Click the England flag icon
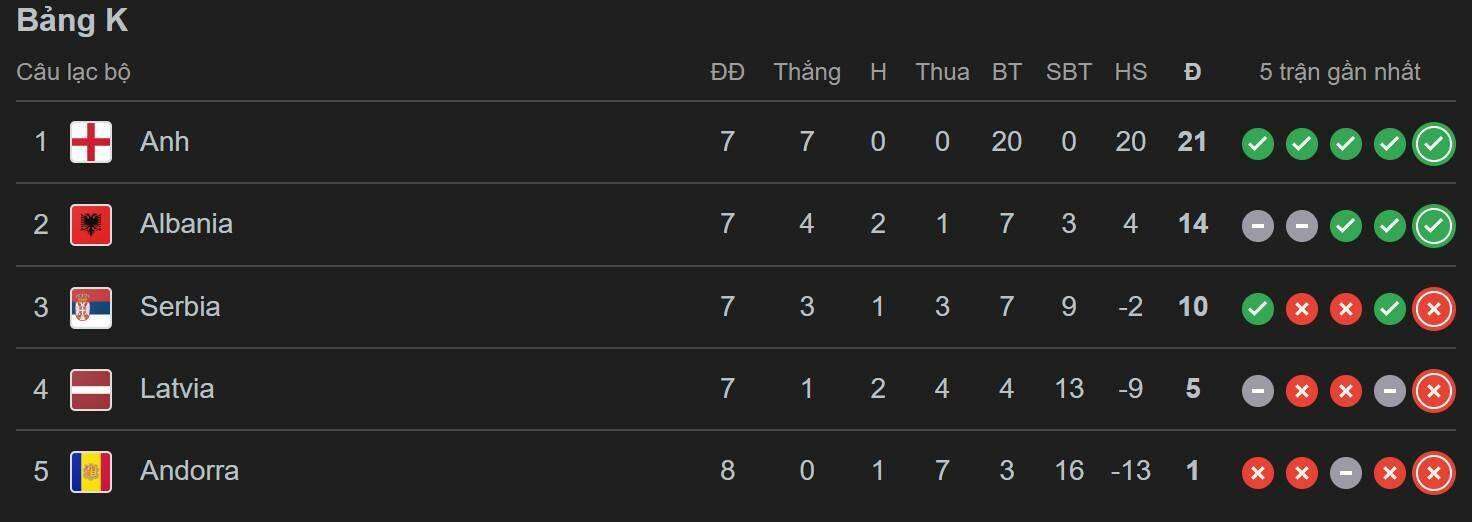 (91, 142)
